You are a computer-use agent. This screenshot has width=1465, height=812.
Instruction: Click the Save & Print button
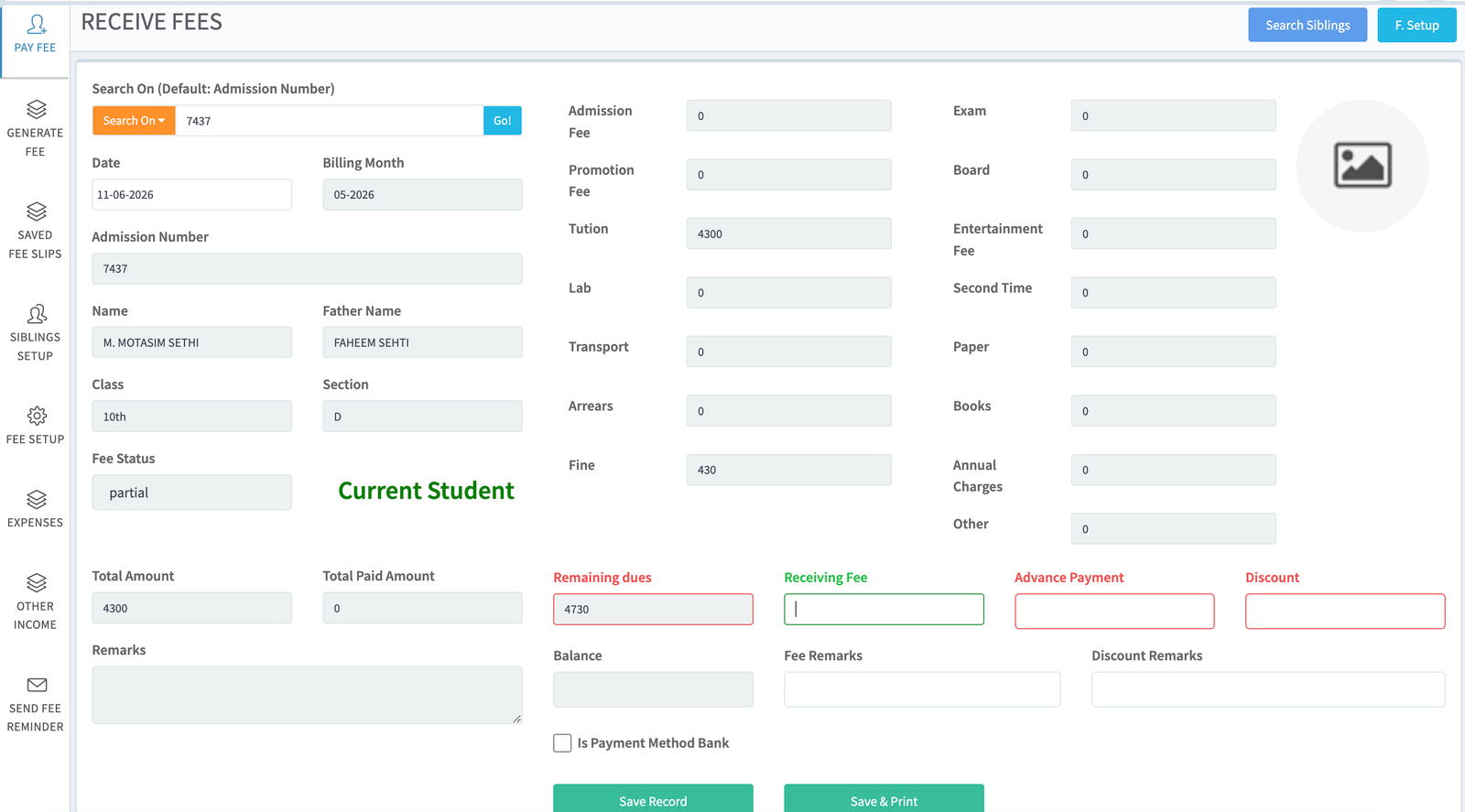click(x=884, y=799)
